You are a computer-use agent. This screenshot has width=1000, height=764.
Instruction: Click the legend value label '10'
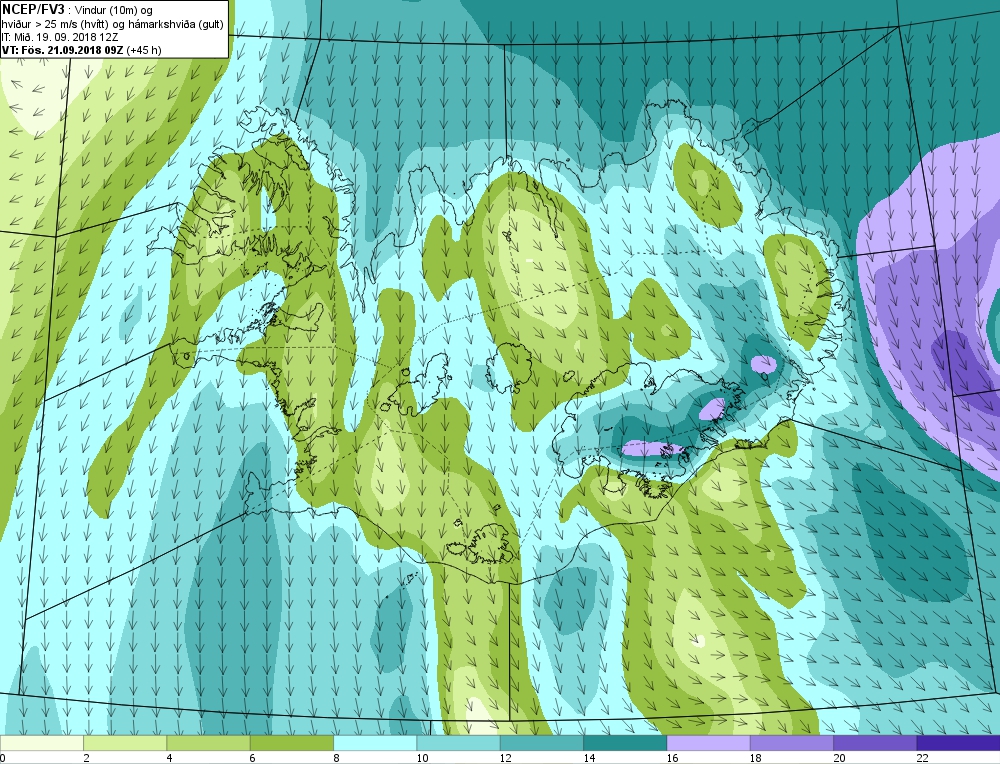[422, 758]
